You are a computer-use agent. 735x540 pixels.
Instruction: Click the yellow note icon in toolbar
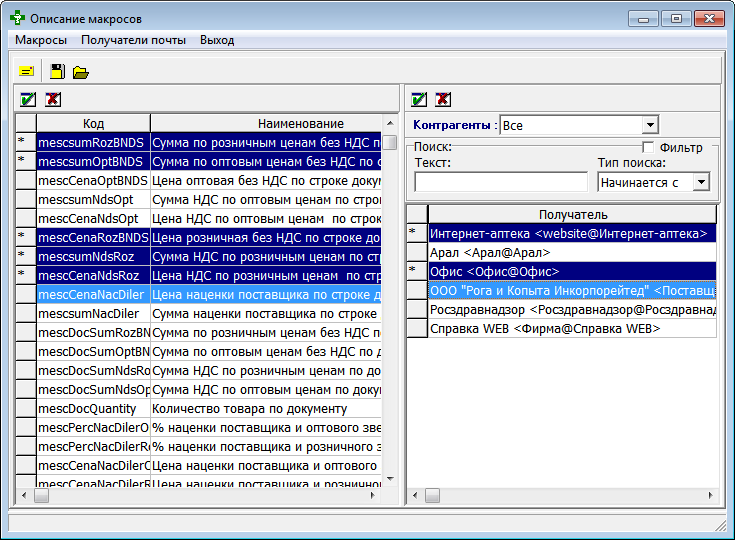click(26, 71)
